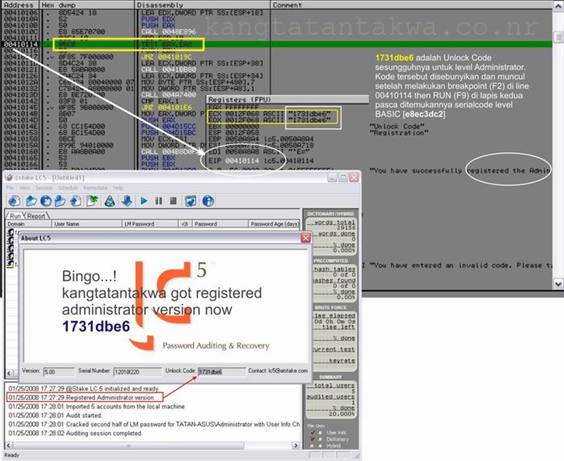
Task: Click the blue down-arrow toolbar icon
Action: 127,201
